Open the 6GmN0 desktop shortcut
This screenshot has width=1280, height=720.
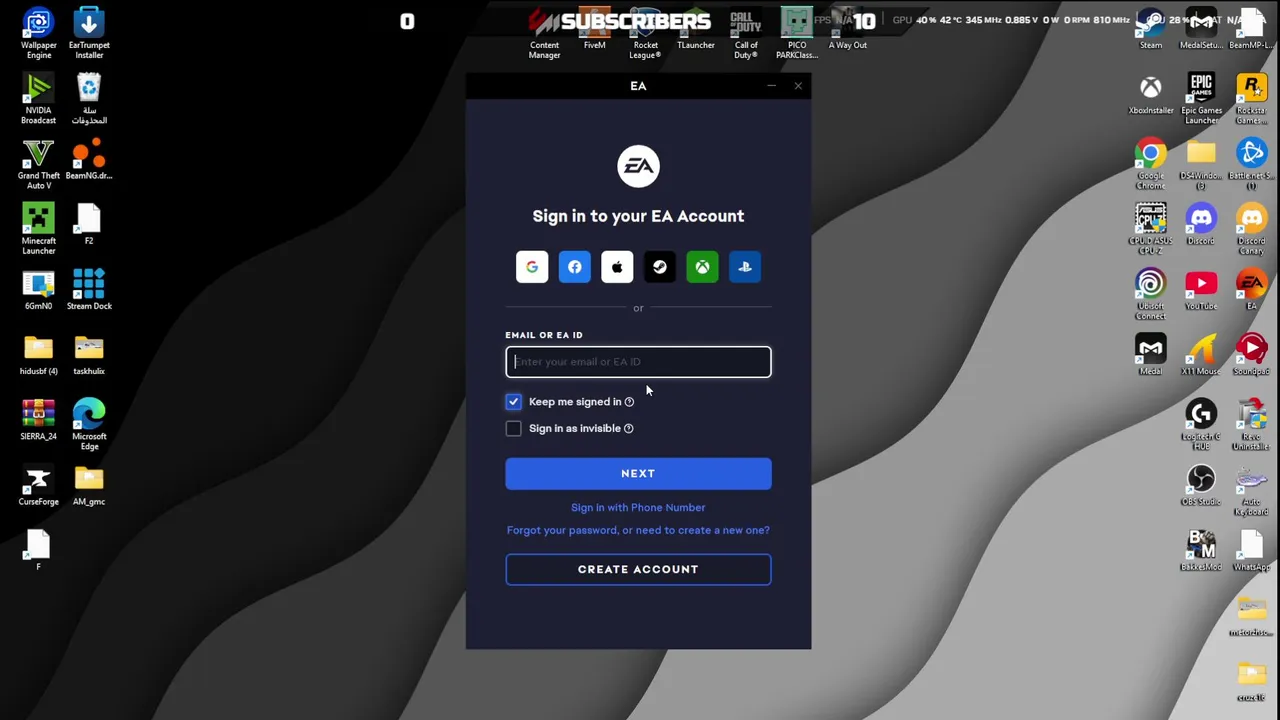click(x=38, y=290)
